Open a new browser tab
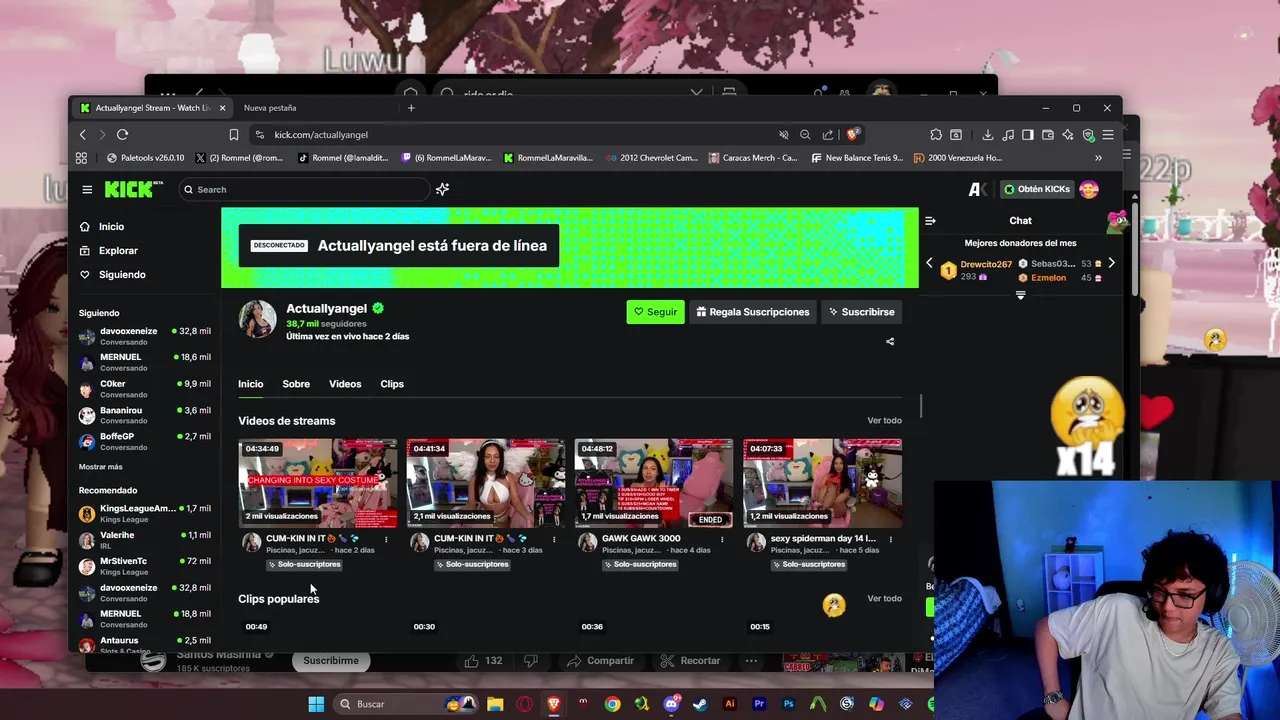Viewport: 1280px width, 720px height. click(411, 108)
